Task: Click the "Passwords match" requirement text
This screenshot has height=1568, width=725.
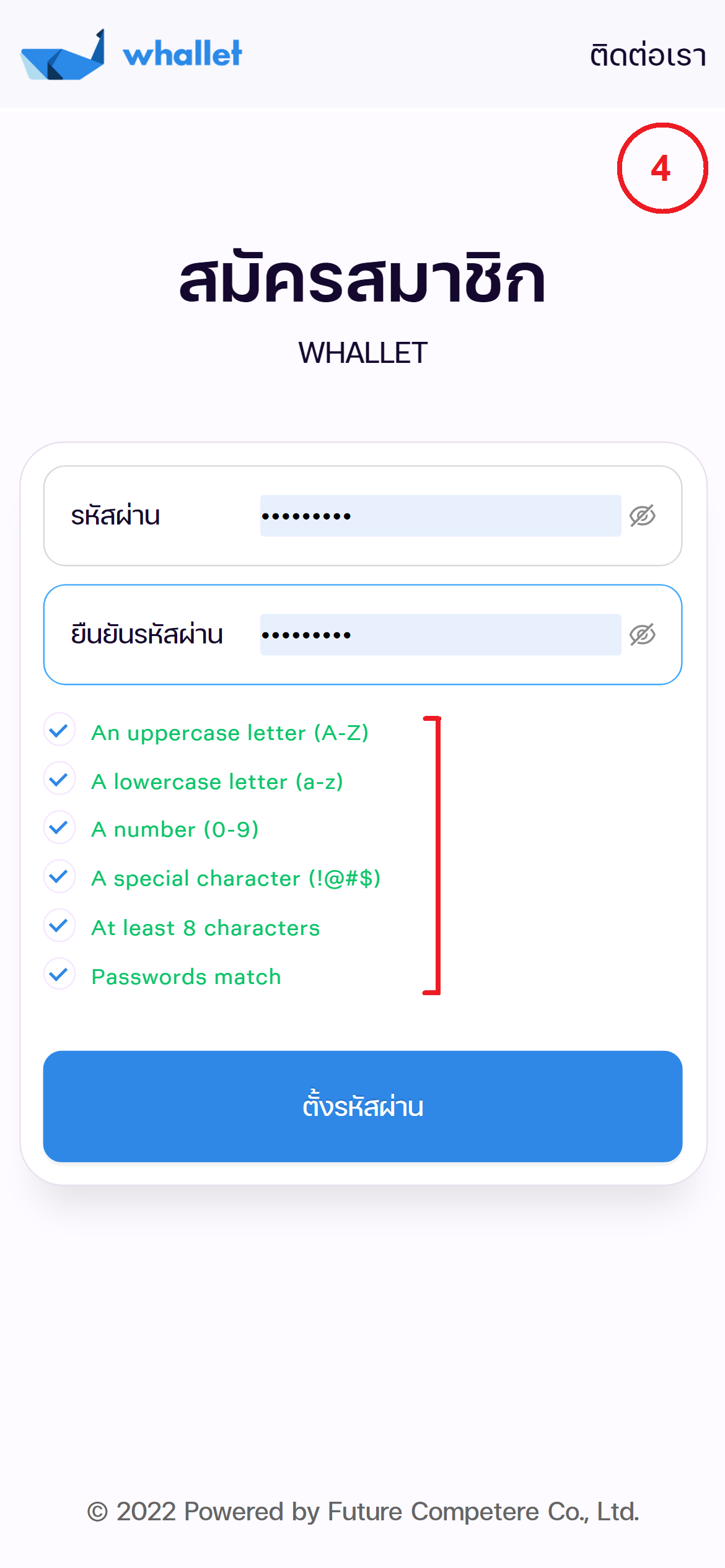Action: pos(186,977)
